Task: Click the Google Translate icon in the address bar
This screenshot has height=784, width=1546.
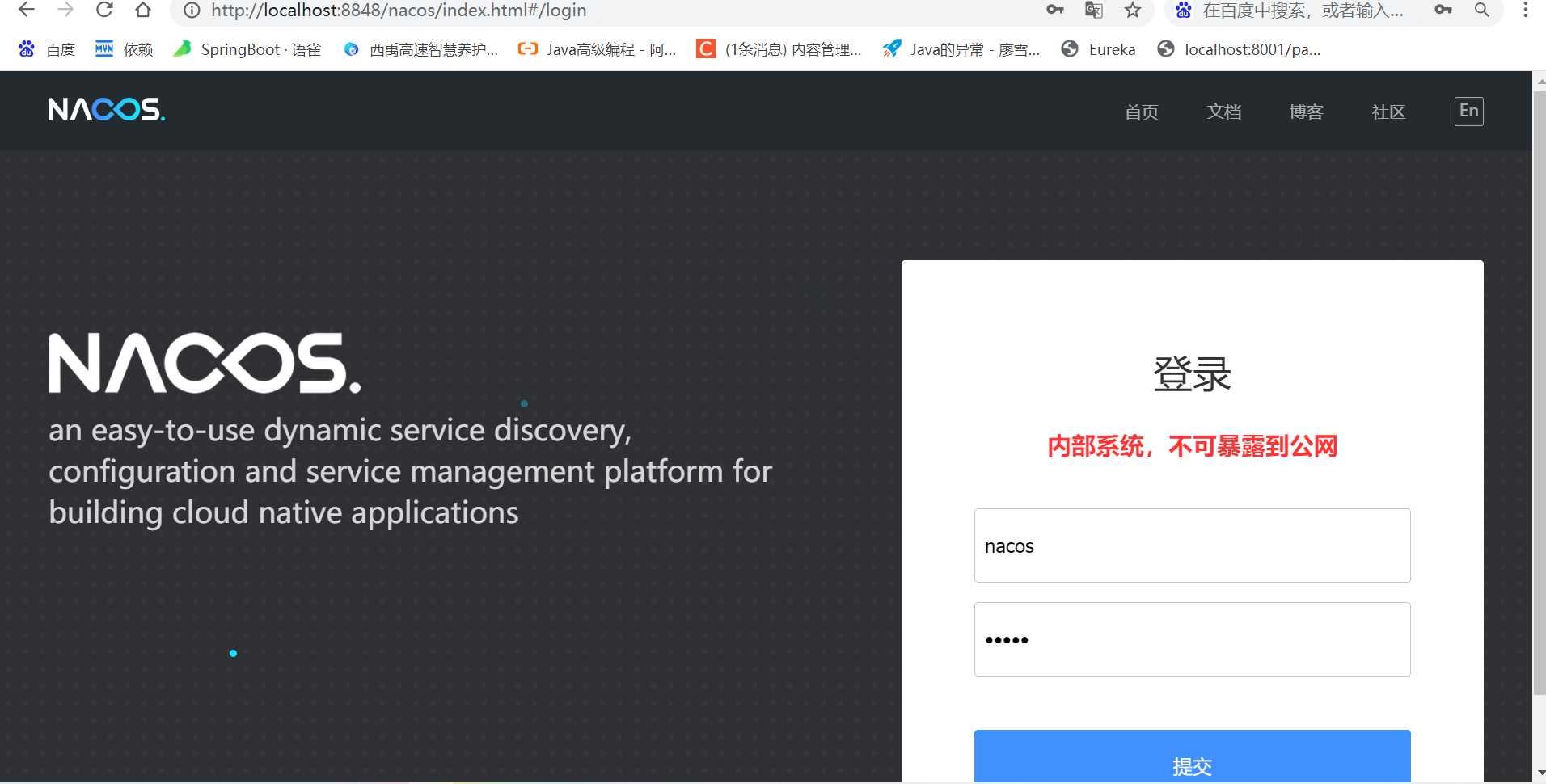Action: click(1093, 11)
